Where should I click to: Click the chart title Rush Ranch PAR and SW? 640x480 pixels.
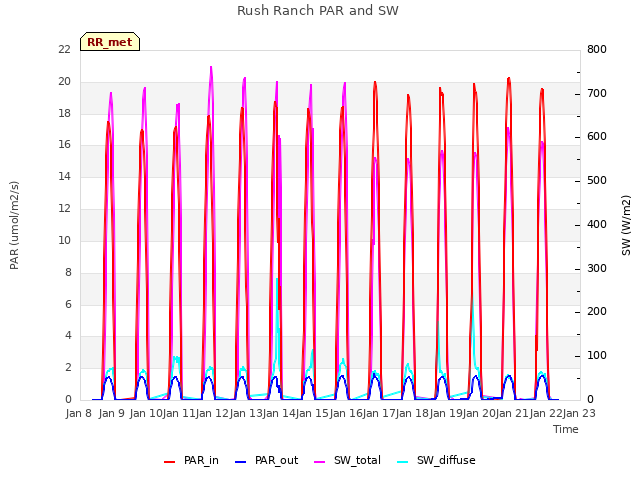[x=318, y=11]
